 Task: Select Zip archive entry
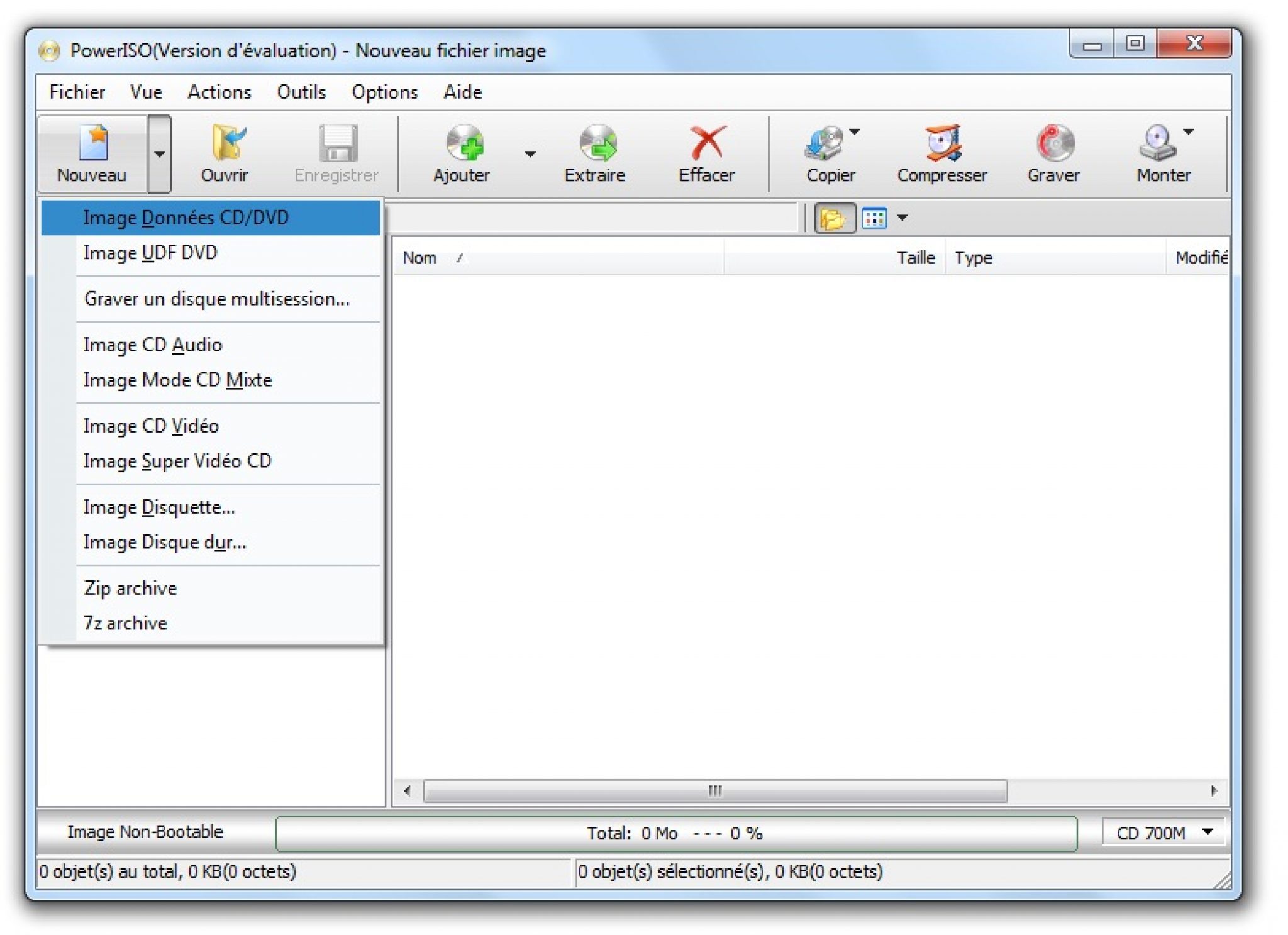pos(211,589)
